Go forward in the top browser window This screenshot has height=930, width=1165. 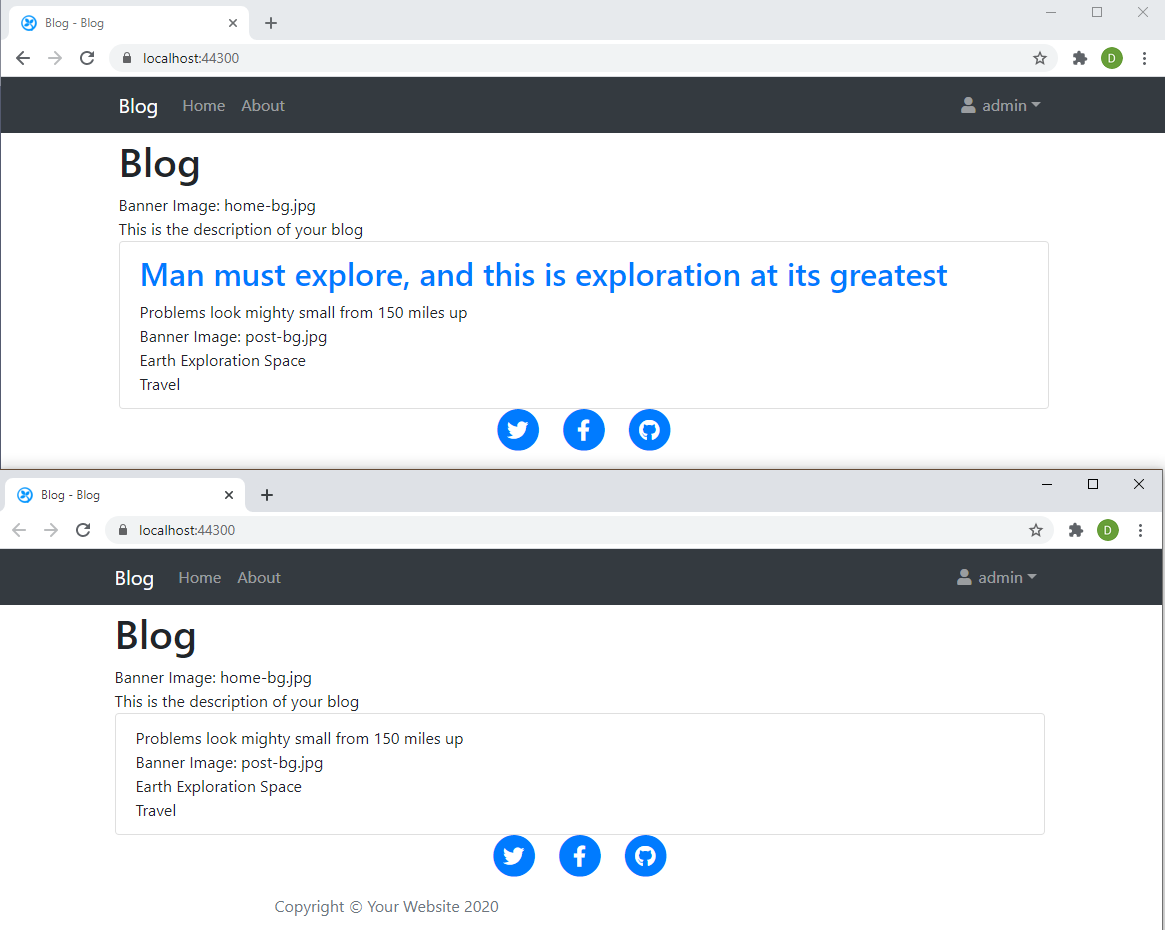click(x=55, y=58)
